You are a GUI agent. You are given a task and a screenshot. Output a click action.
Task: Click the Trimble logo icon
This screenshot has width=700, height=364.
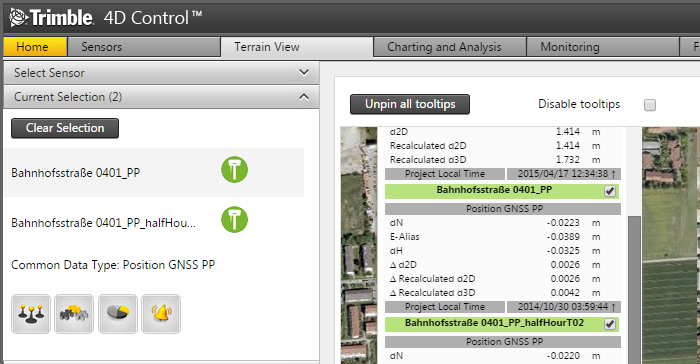19,17
